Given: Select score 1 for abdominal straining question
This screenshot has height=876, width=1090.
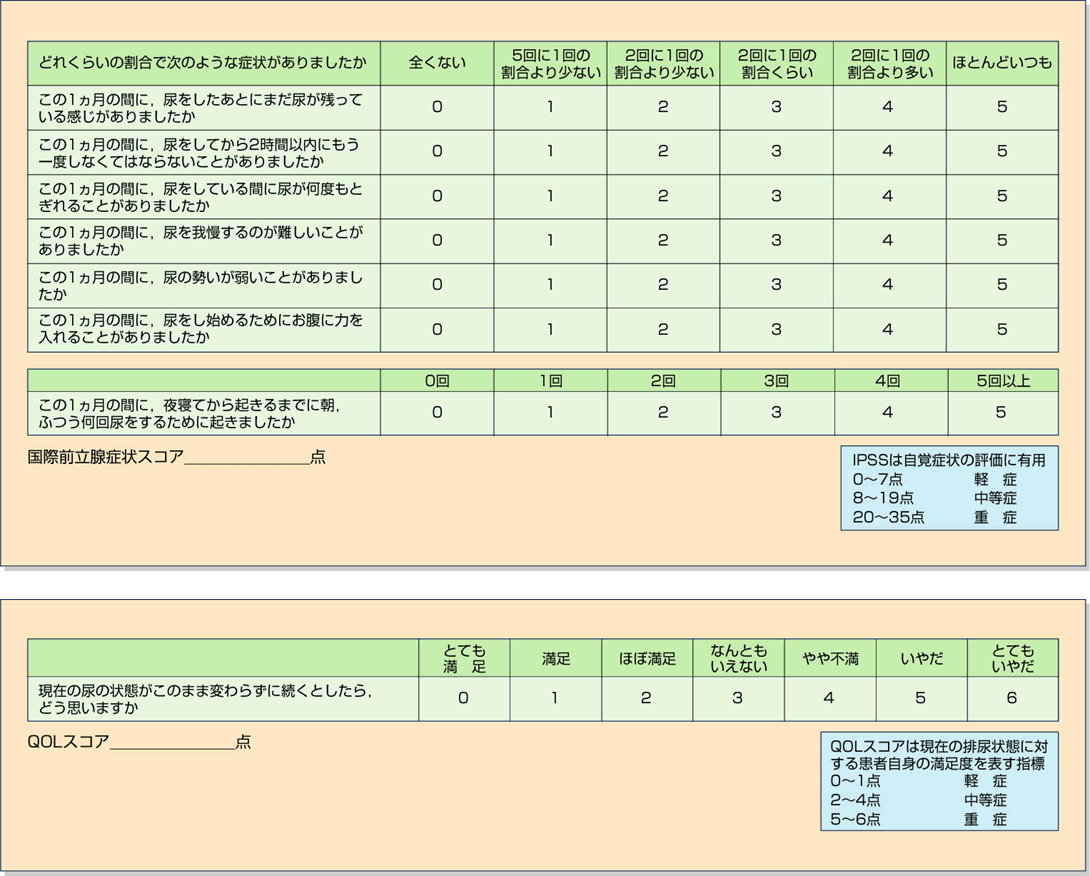Looking at the screenshot, I should point(550,329).
